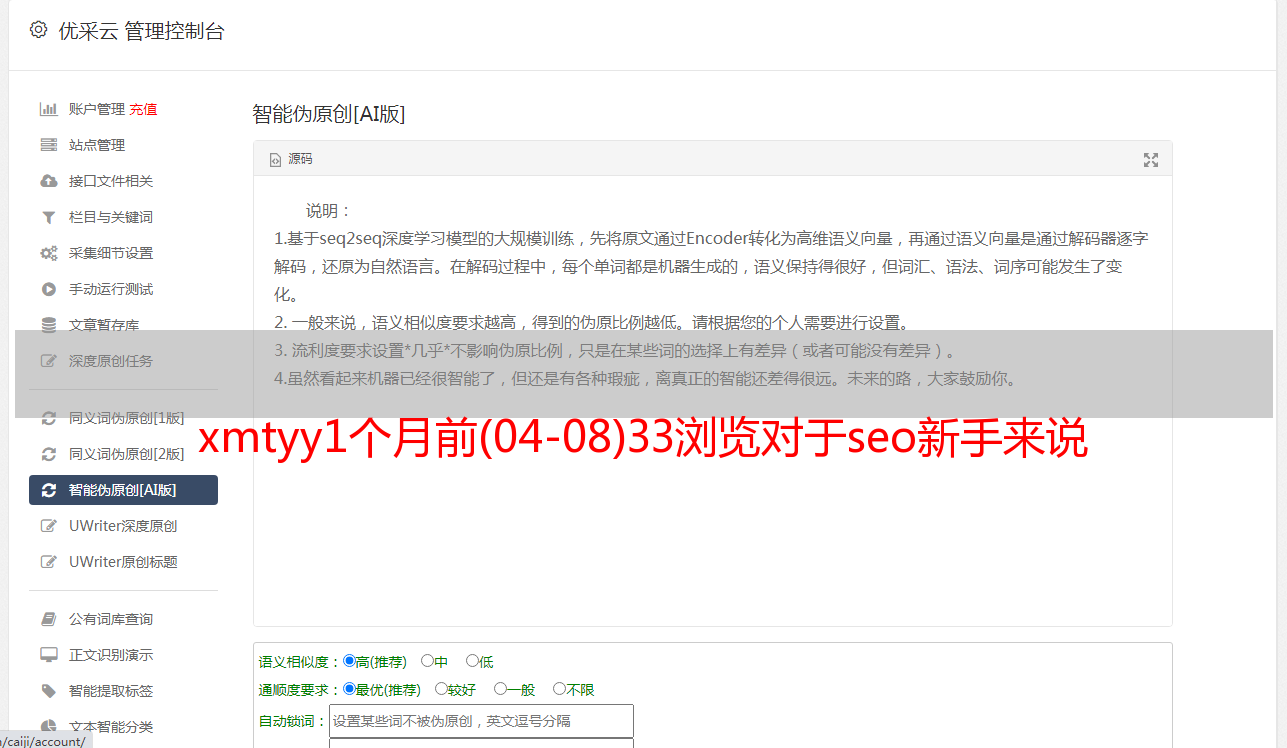Click the tag icon beside 智能提取标签
The height and width of the screenshot is (748, 1287).
pos(48,691)
